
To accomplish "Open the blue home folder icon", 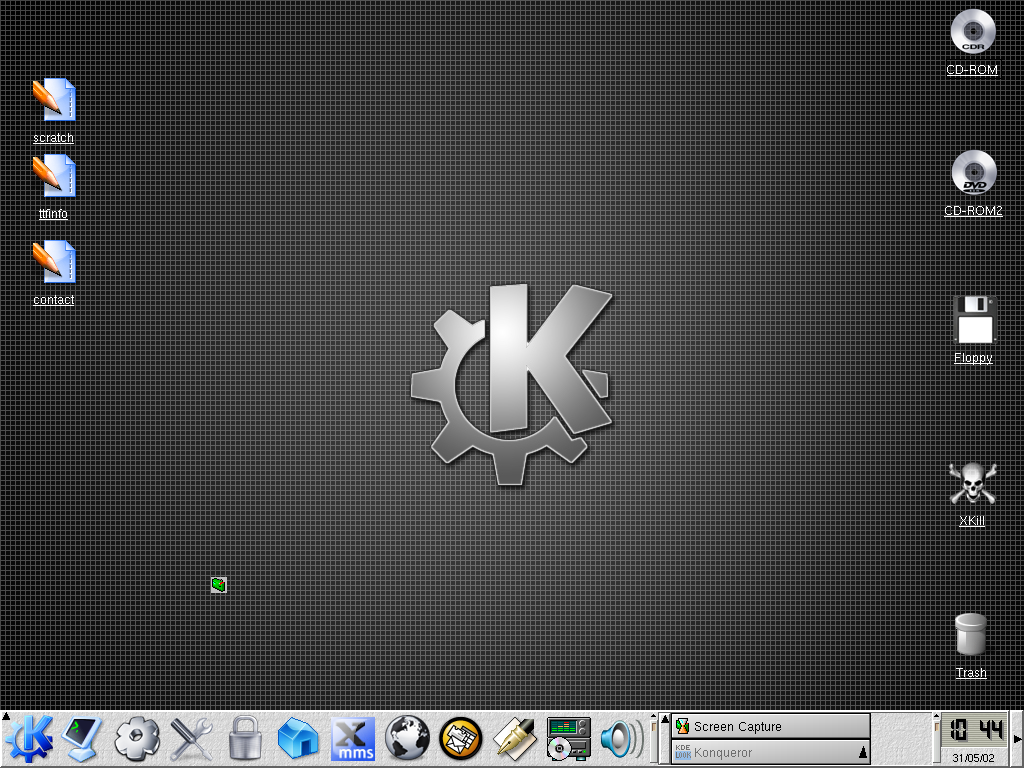I will tap(298, 739).
